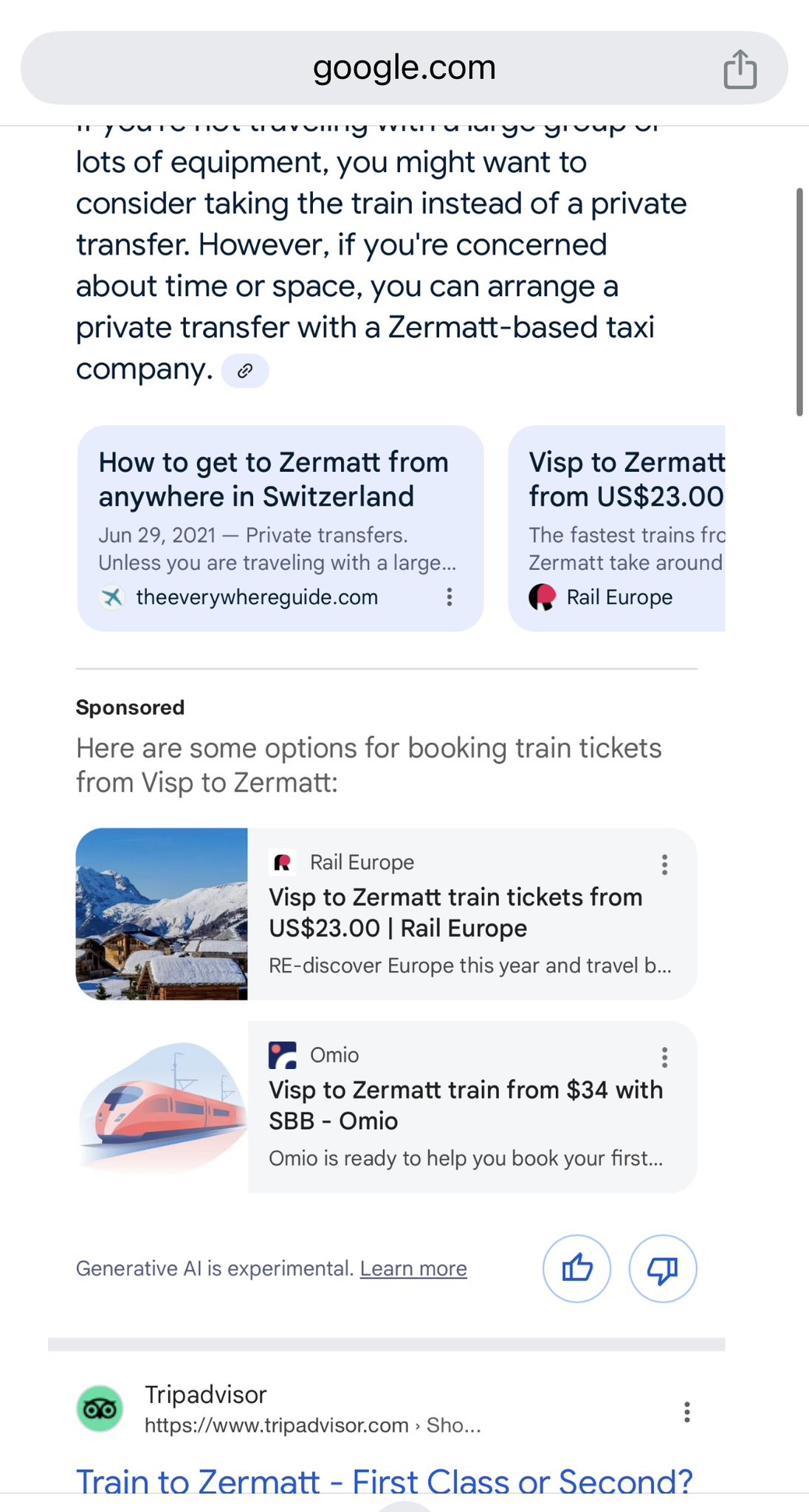
Task: Click the Rail Europe logo in source card
Action: pyautogui.click(x=543, y=597)
